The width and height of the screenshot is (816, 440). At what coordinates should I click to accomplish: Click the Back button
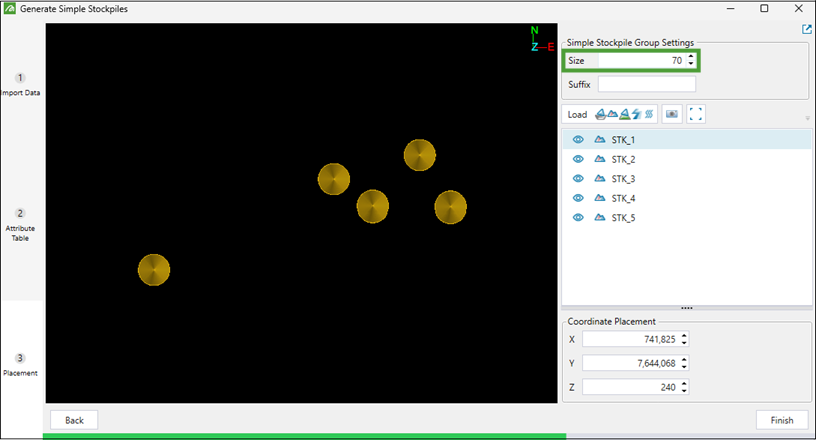pyautogui.click(x=74, y=420)
